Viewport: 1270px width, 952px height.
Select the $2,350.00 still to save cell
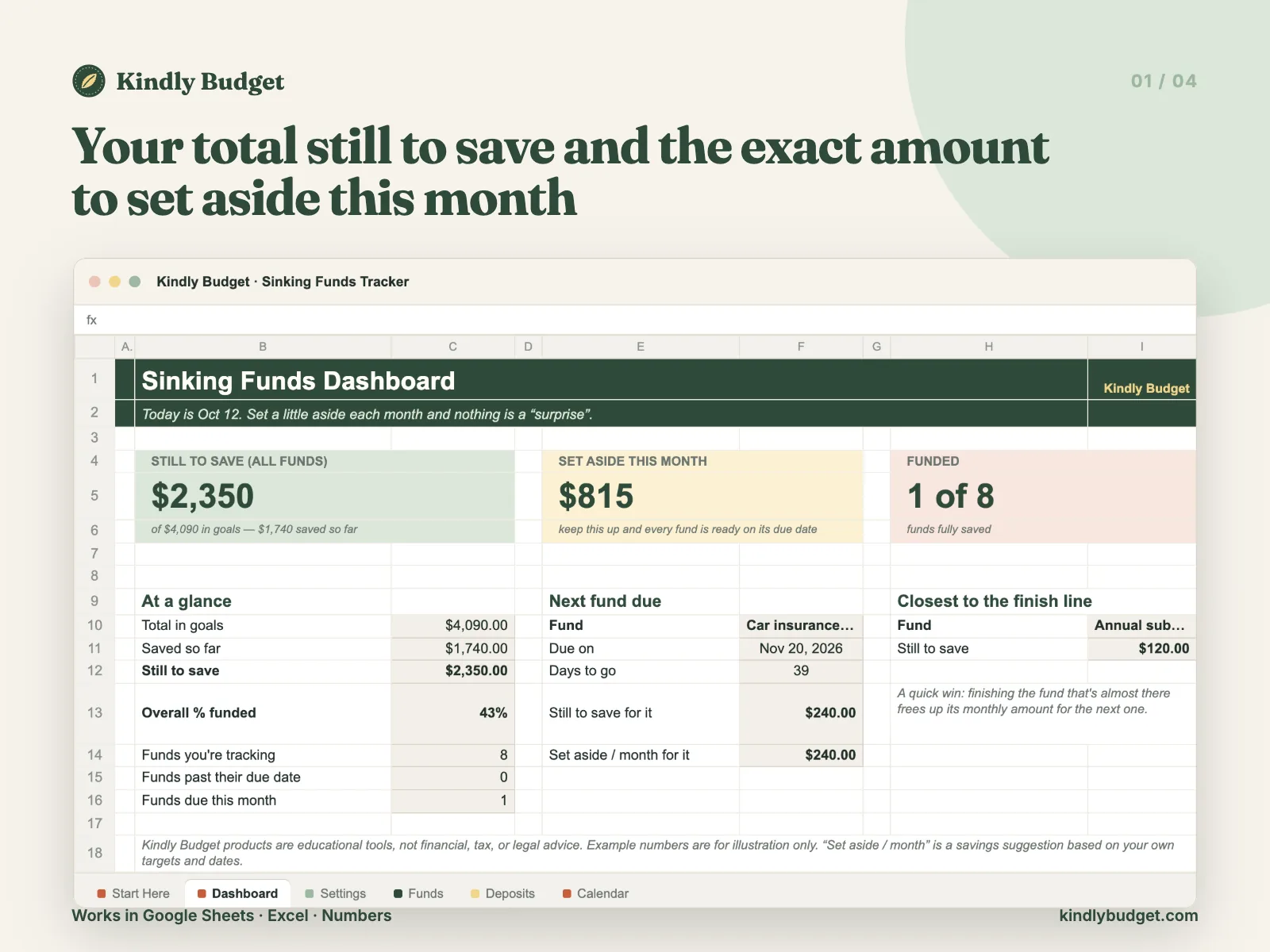click(x=452, y=670)
